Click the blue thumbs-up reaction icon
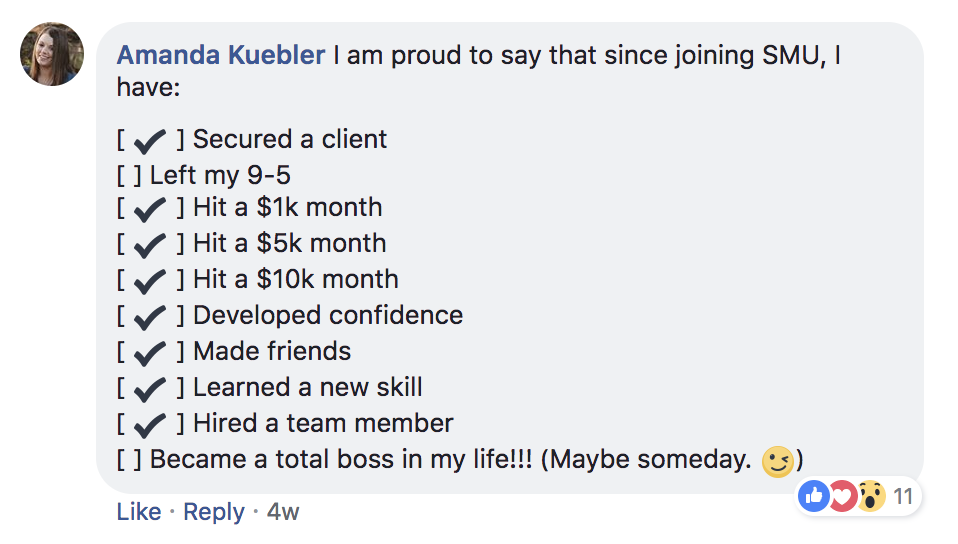The width and height of the screenshot is (958, 544). [x=814, y=496]
